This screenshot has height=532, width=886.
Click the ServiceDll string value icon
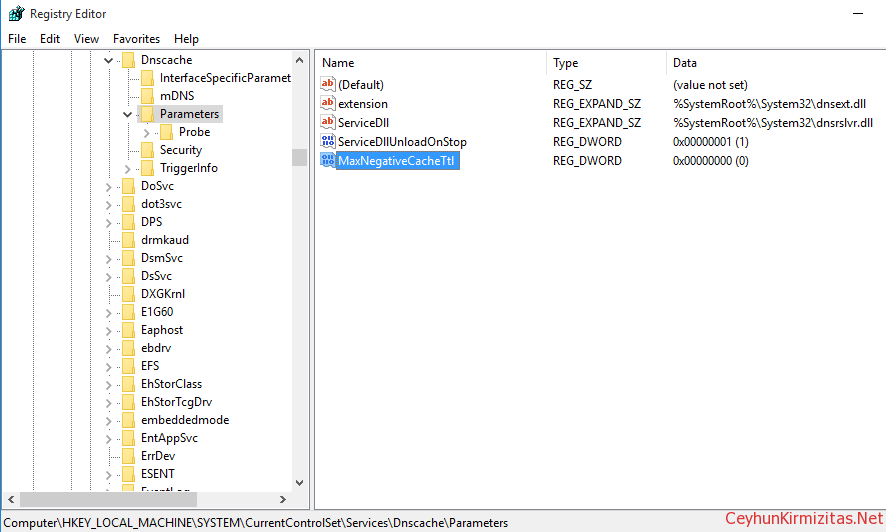click(328, 122)
